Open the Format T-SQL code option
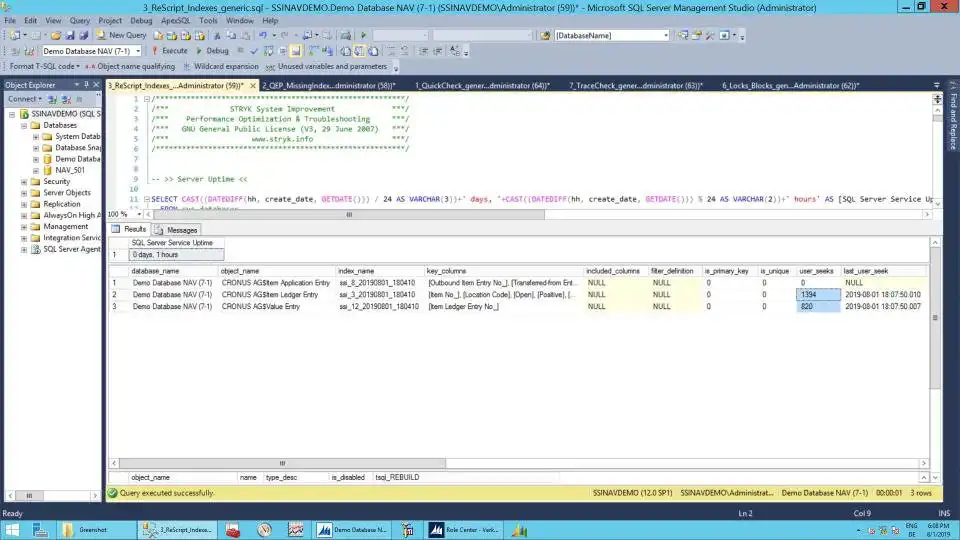This screenshot has width=960, height=540. (x=44, y=66)
